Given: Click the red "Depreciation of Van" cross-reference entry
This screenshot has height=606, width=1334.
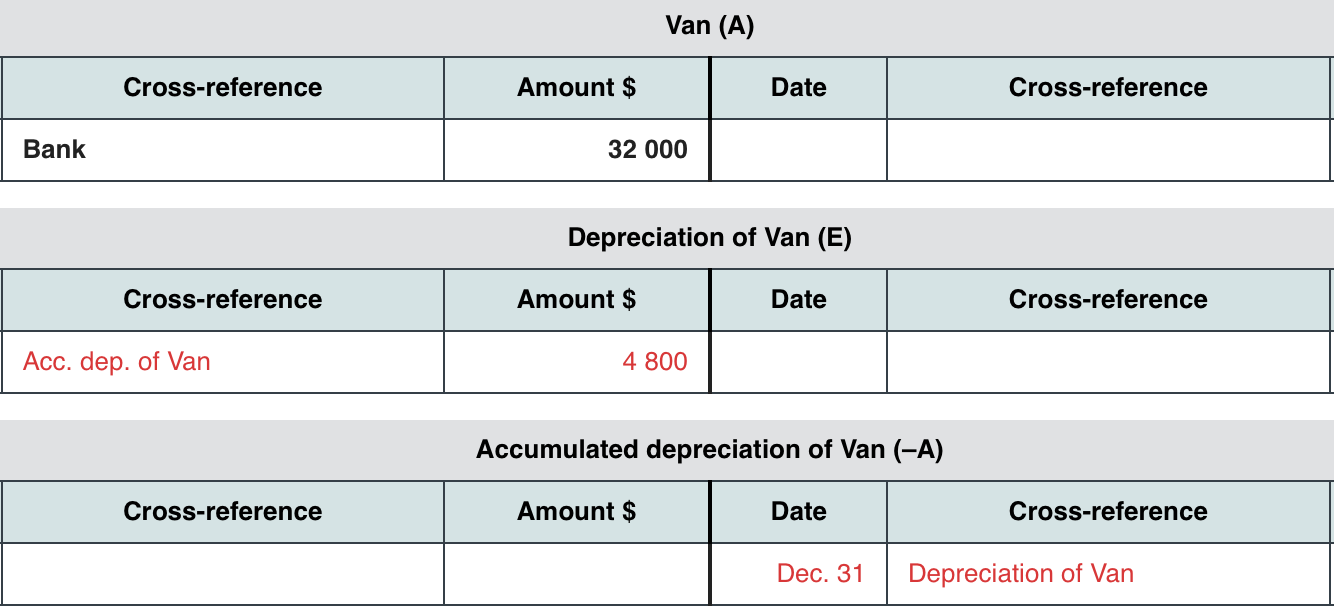Looking at the screenshot, I should point(1020,574).
